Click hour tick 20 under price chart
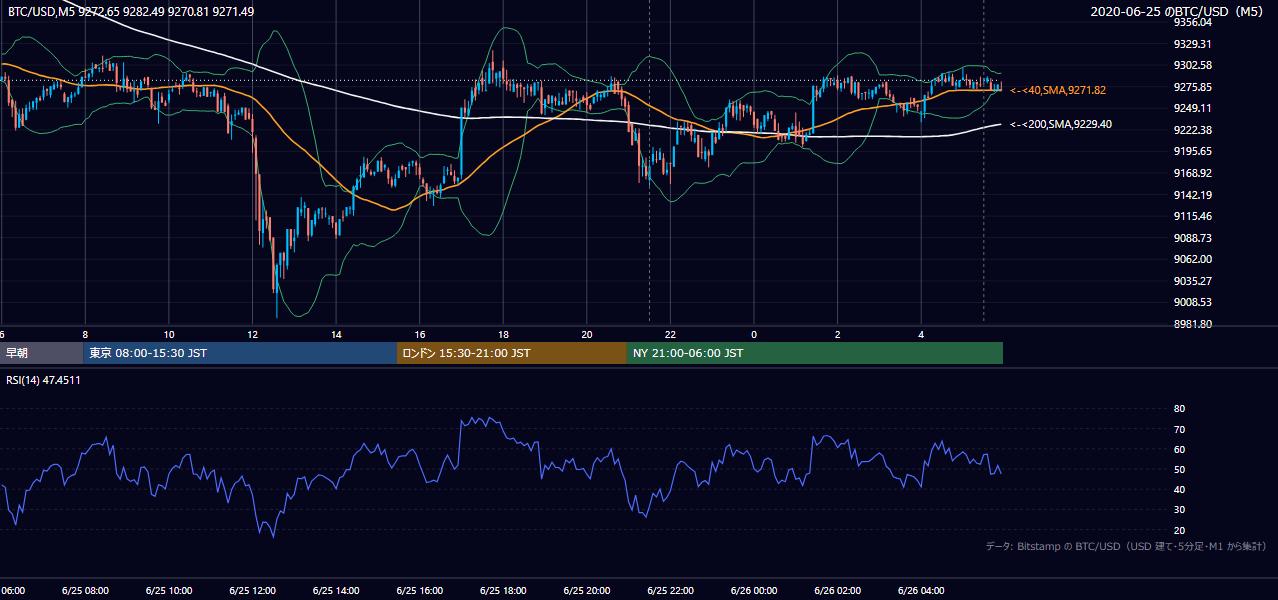 click(587, 334)
